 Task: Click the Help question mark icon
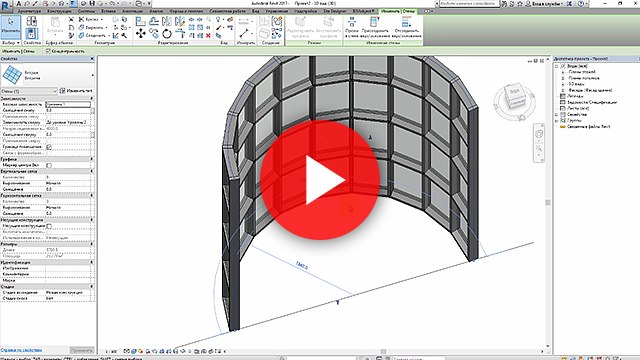coord(581,4)
